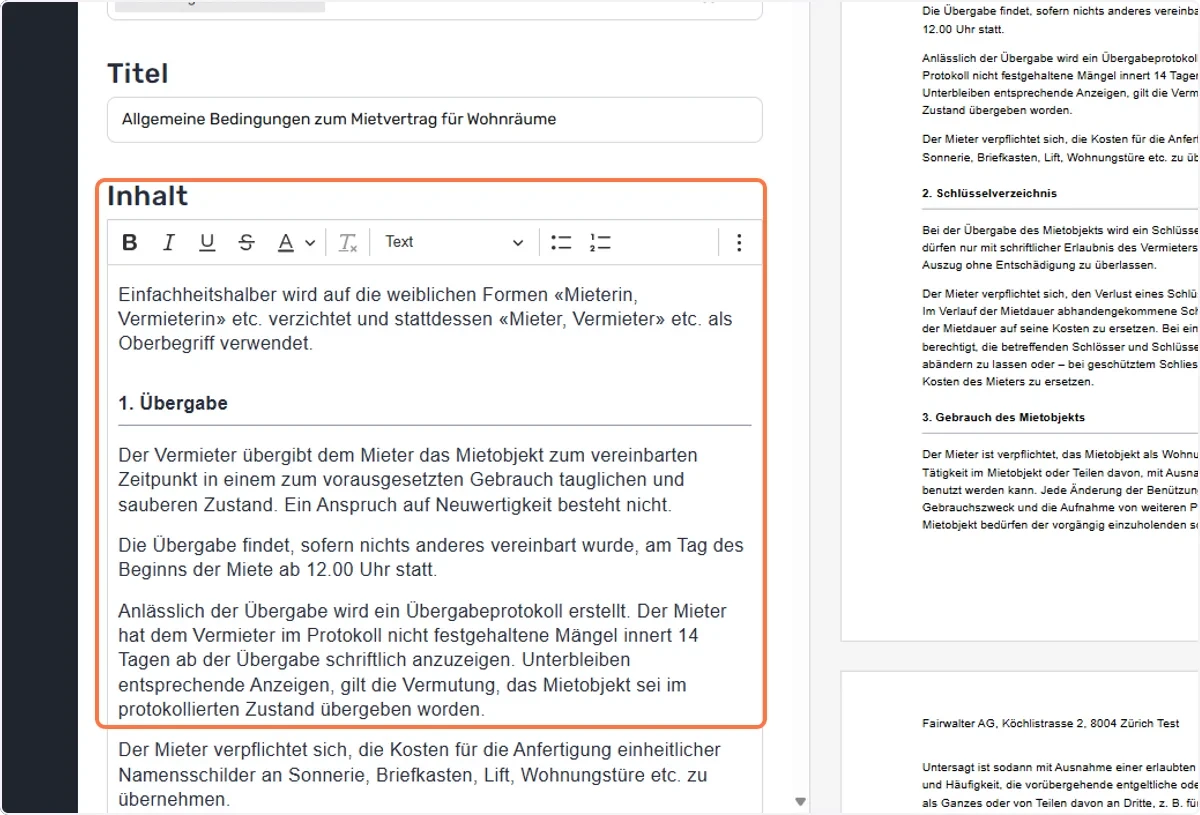This screenshot has width=1200, height=815.
Task: Open the more options three-dot menu
Action: [739, 242]
